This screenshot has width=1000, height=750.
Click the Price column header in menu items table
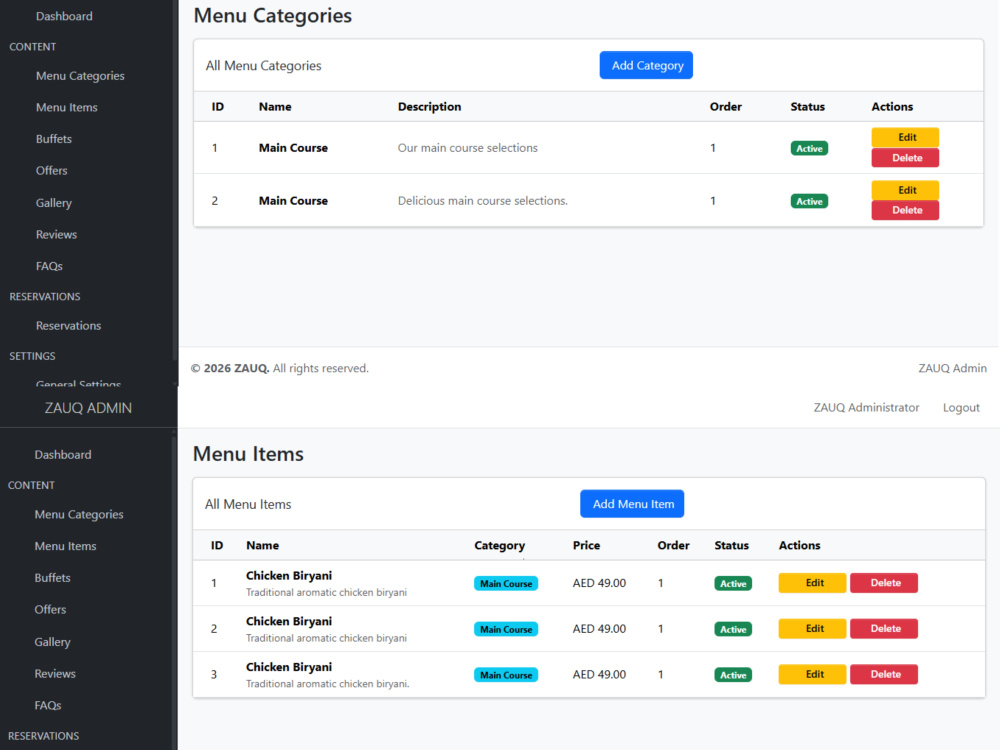[x=586, y=546]
